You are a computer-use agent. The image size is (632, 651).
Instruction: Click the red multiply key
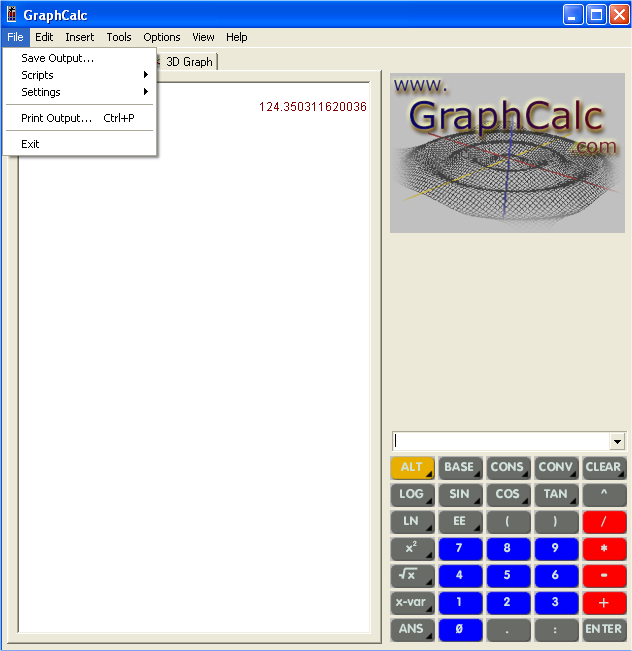604,549
